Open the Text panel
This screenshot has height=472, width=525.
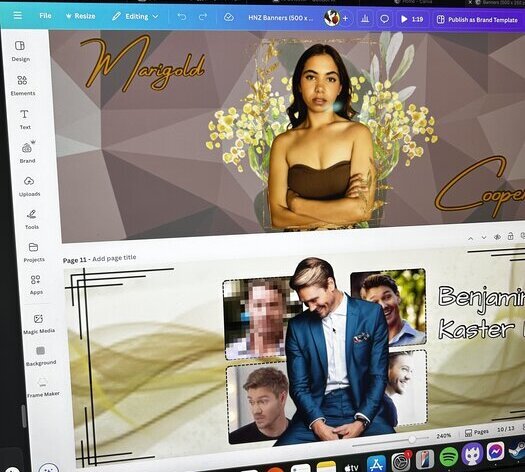(x=25, y=120)
